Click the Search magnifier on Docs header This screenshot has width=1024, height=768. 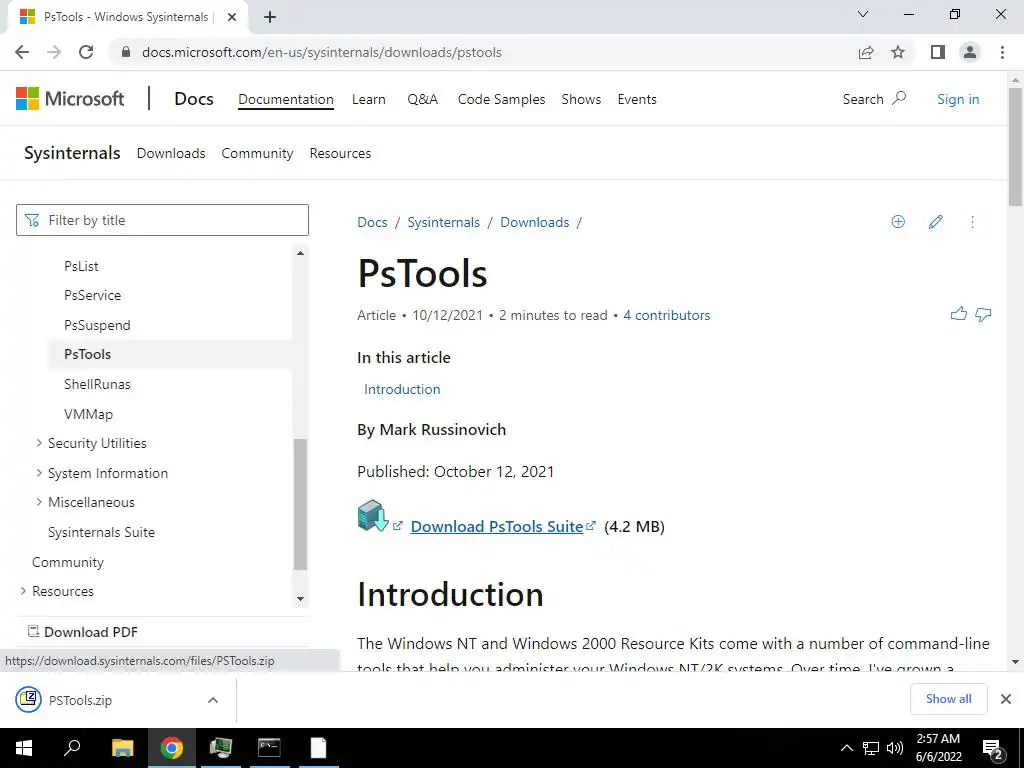tap(899, 99)
